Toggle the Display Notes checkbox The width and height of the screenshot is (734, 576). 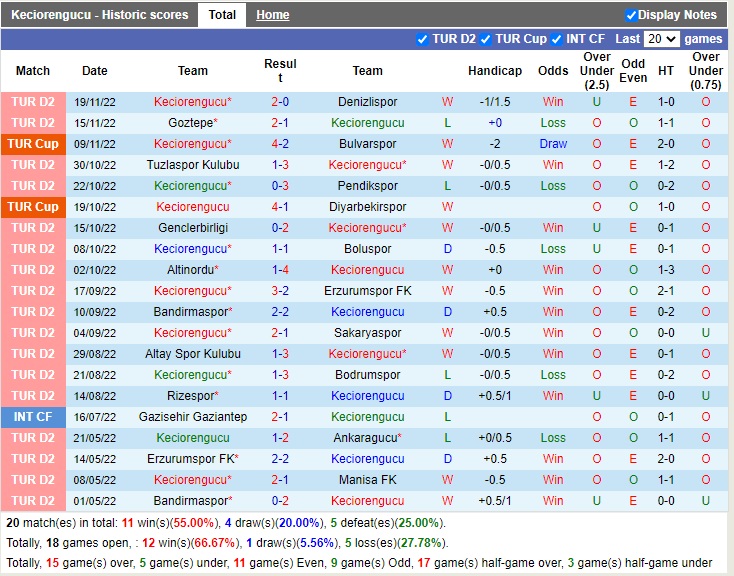coord(631,15)
